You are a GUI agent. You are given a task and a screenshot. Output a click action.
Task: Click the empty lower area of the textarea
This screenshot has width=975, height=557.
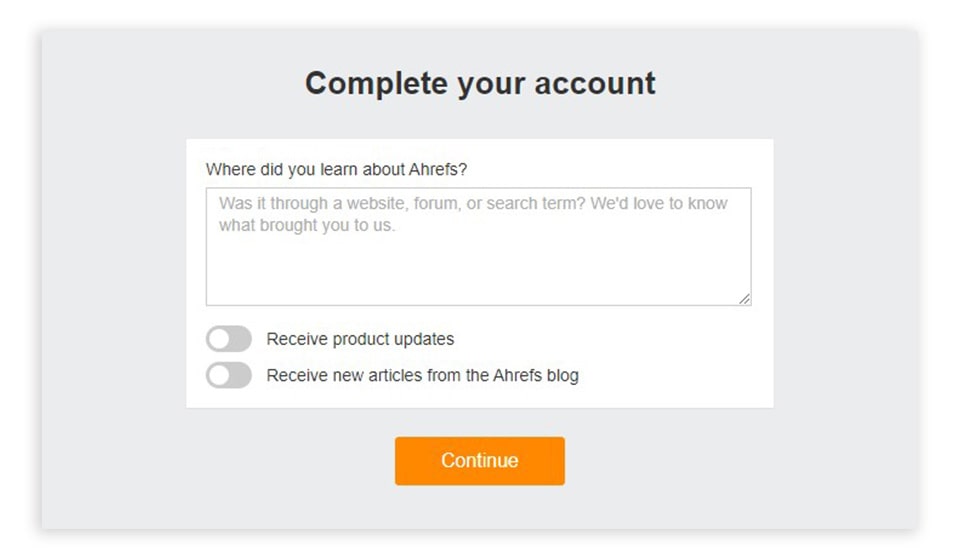pos(478,275)
